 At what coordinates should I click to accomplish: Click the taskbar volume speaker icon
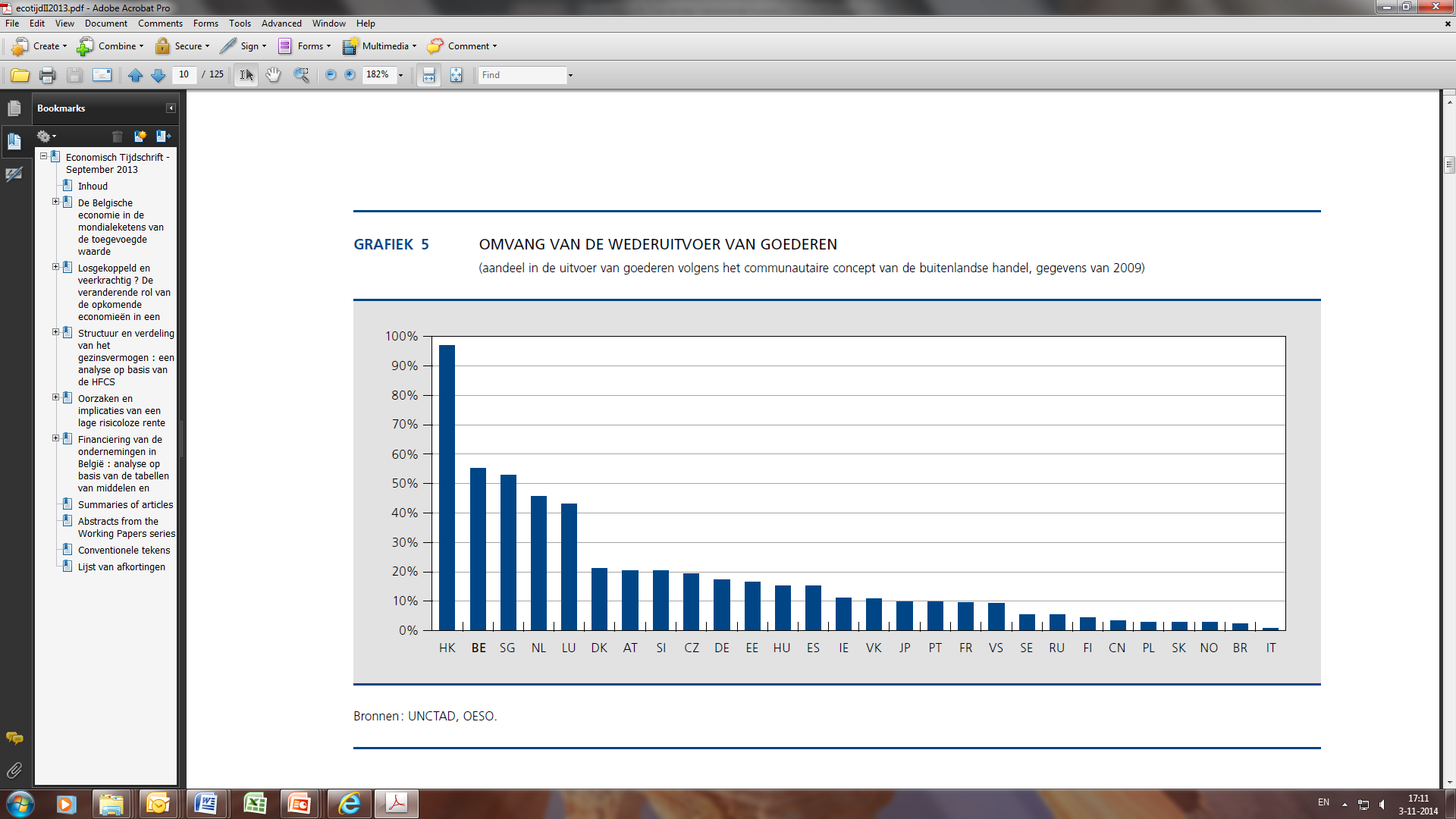tap(1382, 804)
